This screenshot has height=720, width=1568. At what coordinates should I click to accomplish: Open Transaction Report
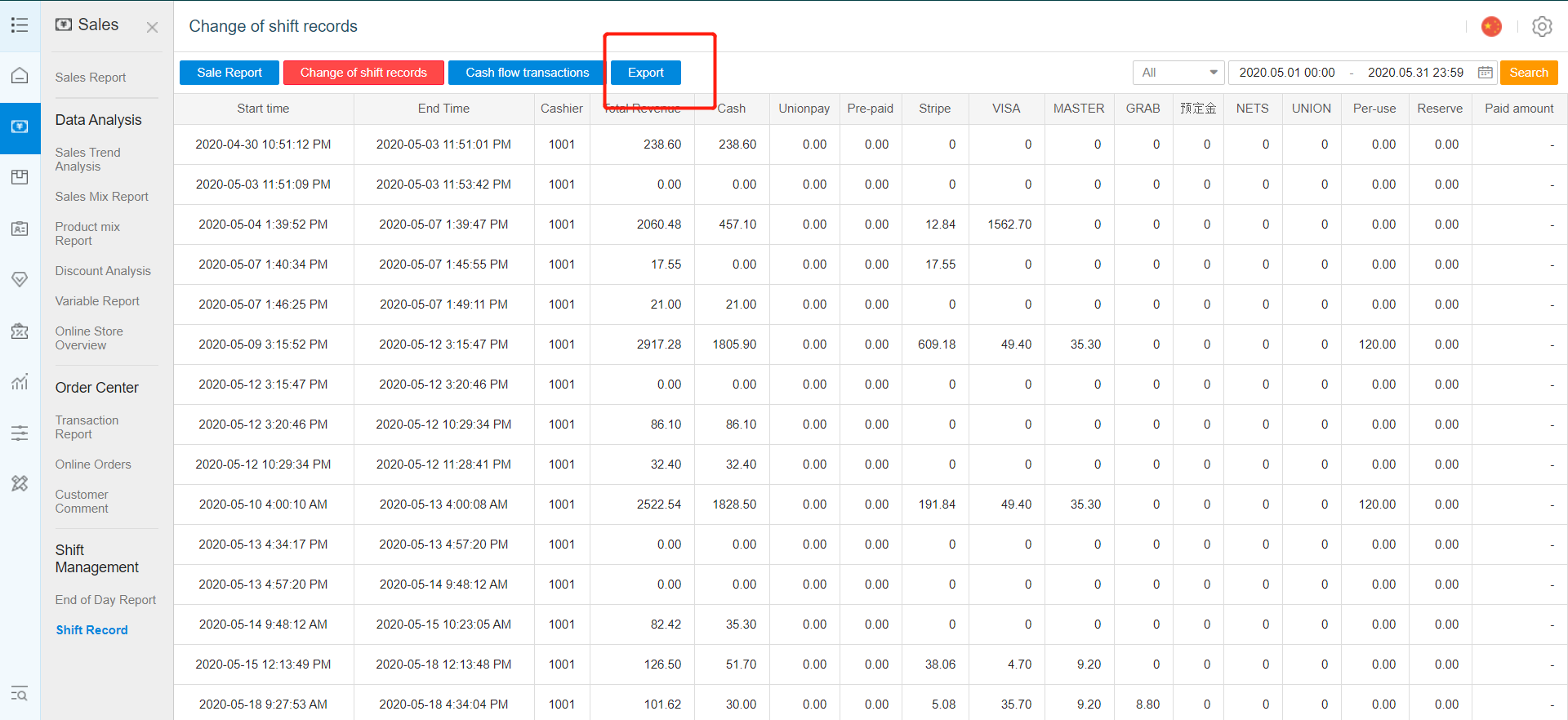[87, 427]
